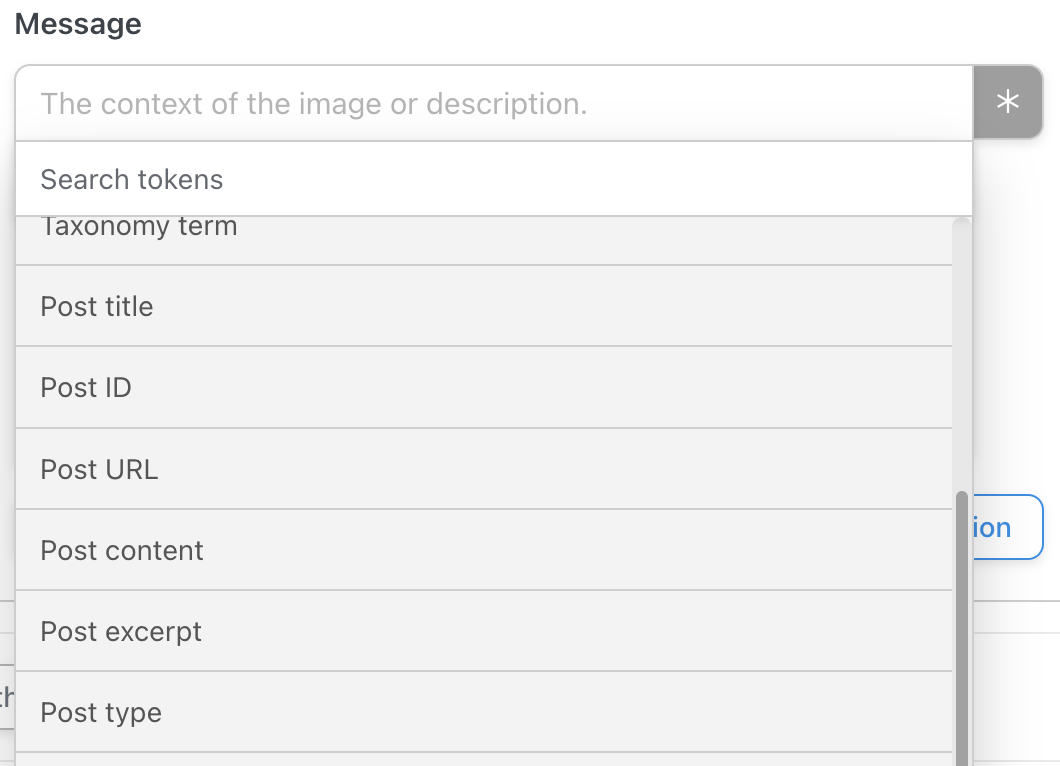Pick the Post URL token

[484, 469]
